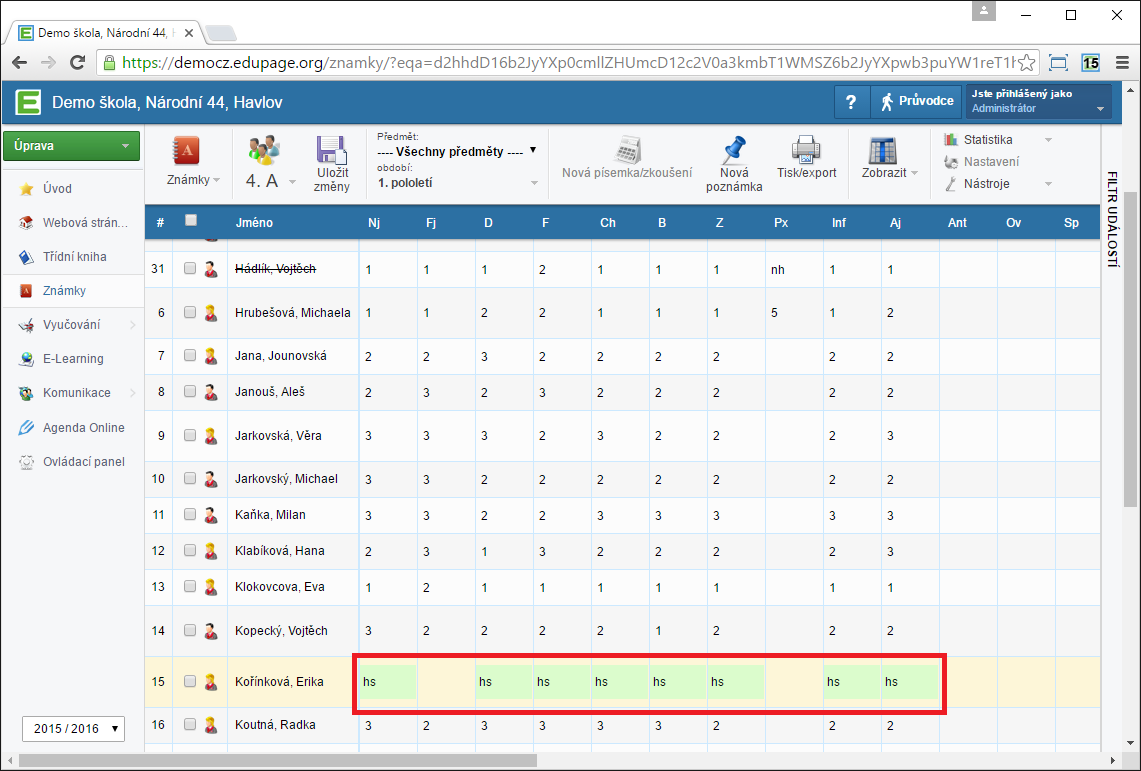
Task: Expand Vyučování submenu arrow
Action: pyautogui.click(x=132, y=325)
